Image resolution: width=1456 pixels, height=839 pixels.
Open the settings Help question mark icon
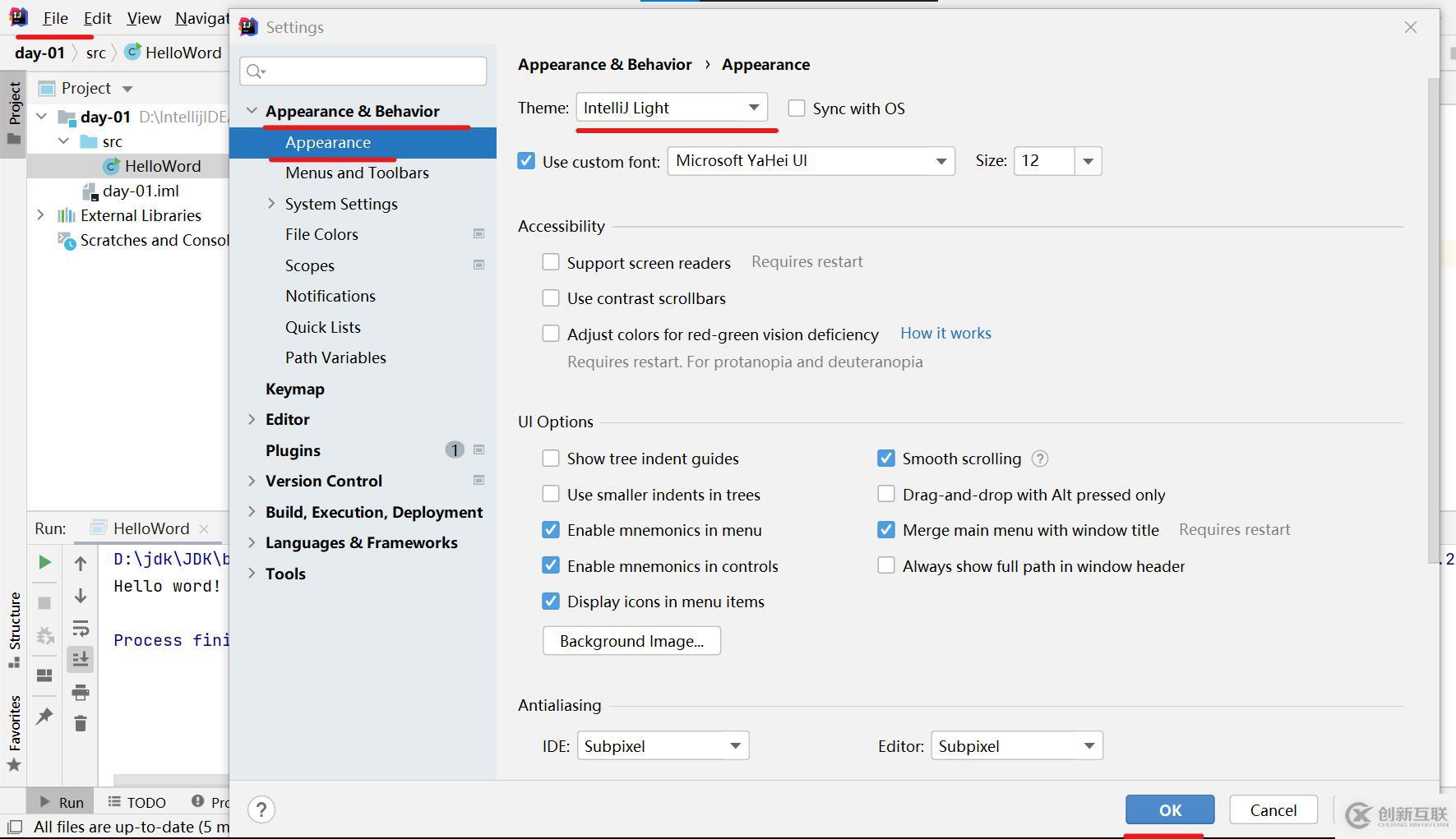pos(261,810)
